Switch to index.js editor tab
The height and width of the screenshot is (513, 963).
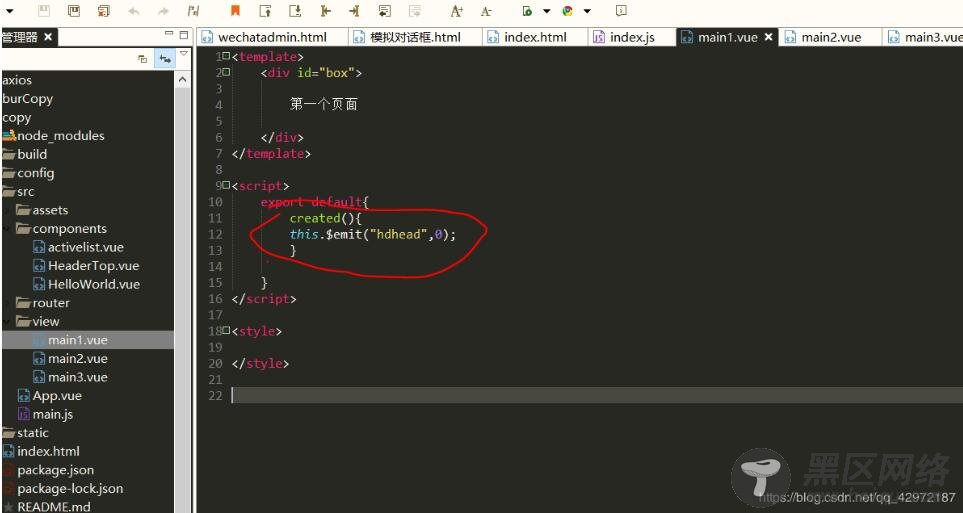(632, 37)
